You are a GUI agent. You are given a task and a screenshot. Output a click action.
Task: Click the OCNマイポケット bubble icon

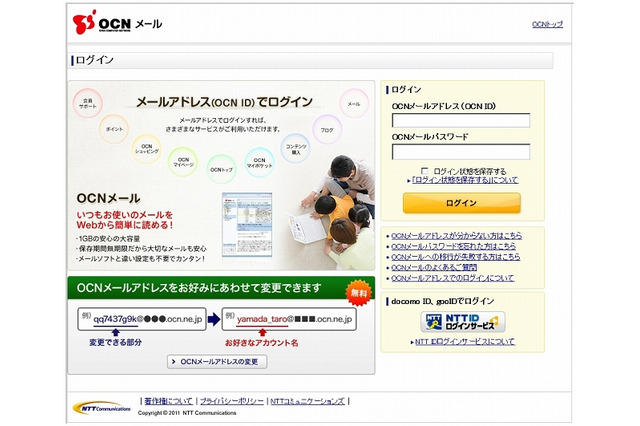click(260, 162)
